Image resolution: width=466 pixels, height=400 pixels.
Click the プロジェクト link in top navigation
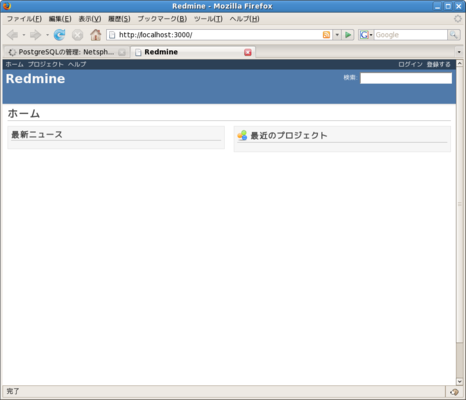click(x=45, y=64)
